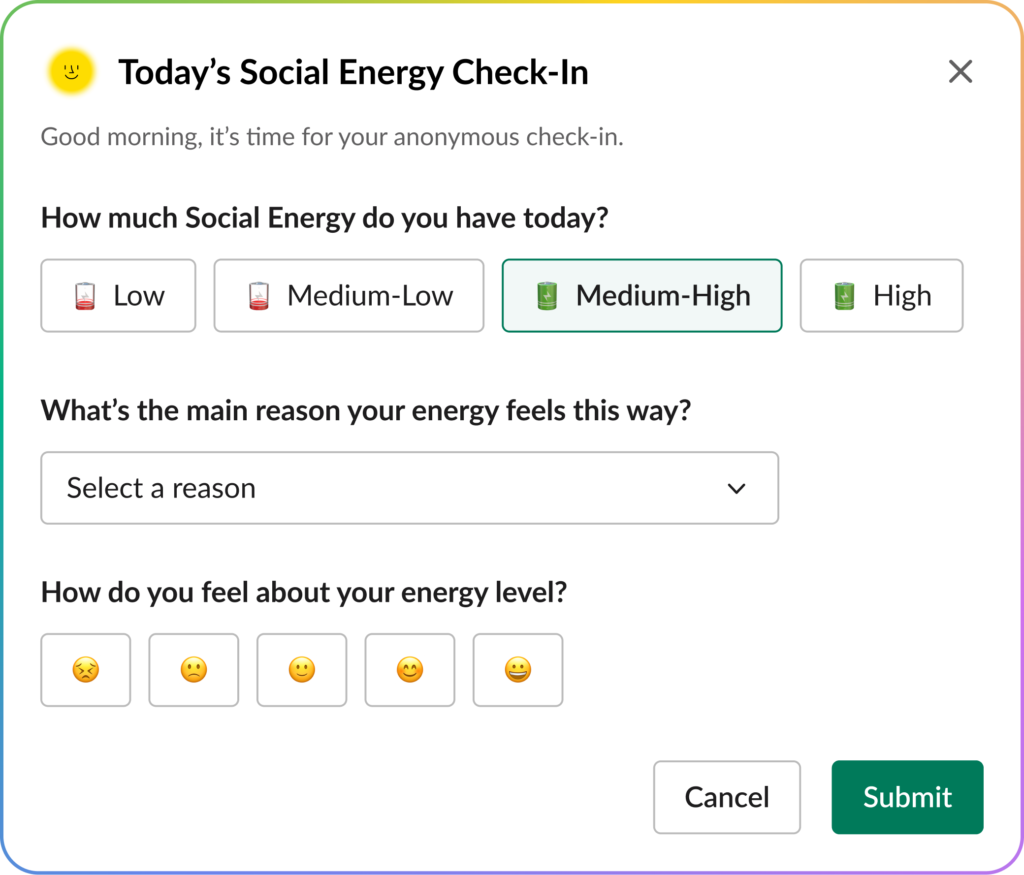
Task: Pick the big grinning face emoji
Action: coord(518,670)
